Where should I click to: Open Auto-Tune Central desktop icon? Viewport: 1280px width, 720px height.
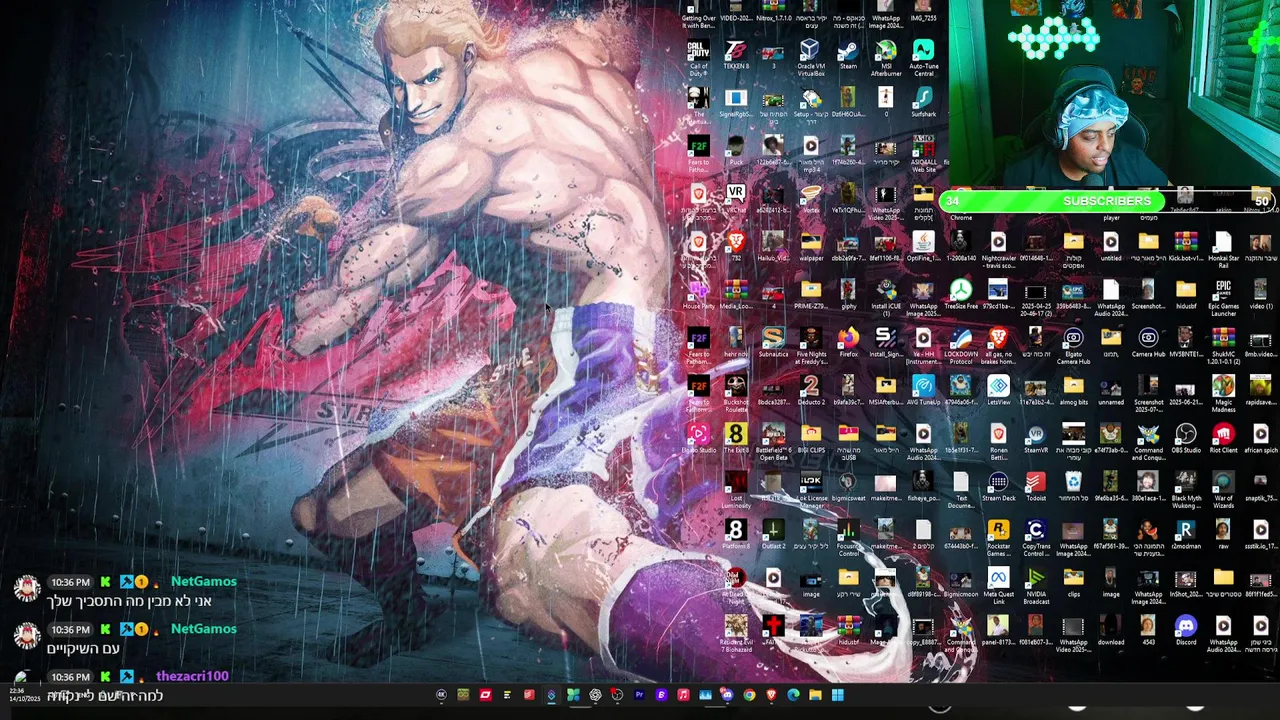[923, 56]
